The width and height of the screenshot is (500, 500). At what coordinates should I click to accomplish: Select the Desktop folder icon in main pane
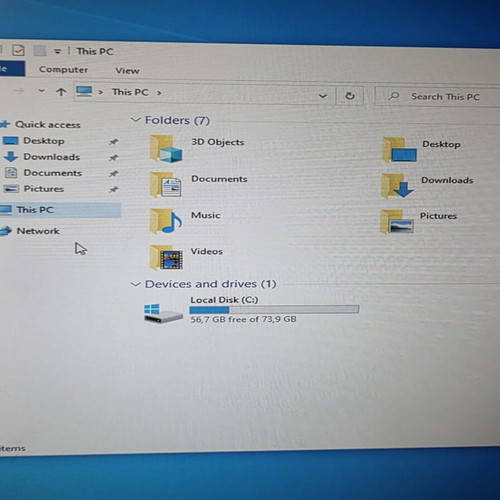399,150
